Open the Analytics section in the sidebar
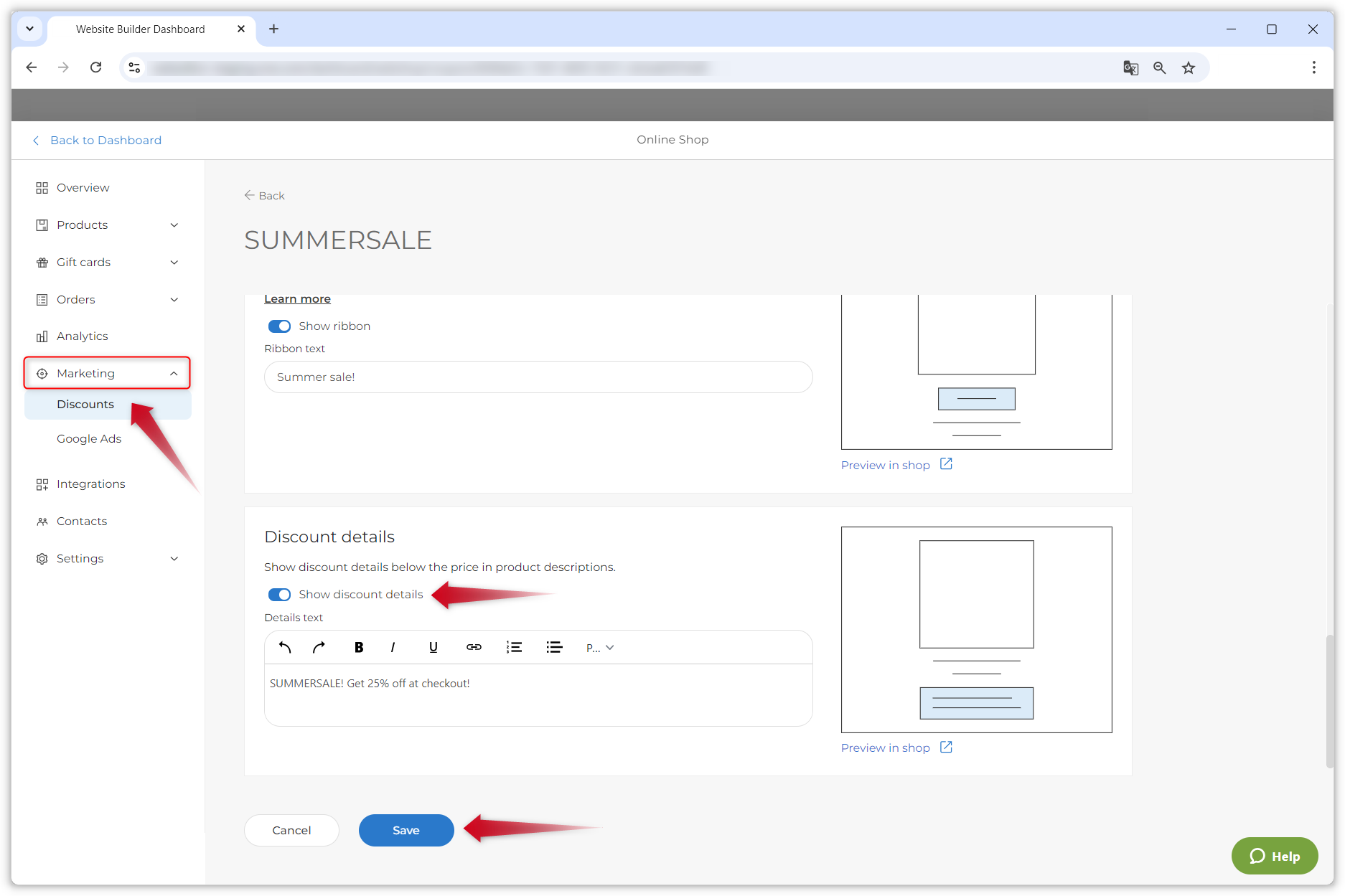Image resolution: width=1345 pixels, height=896 pixels. tap(81, 336)
